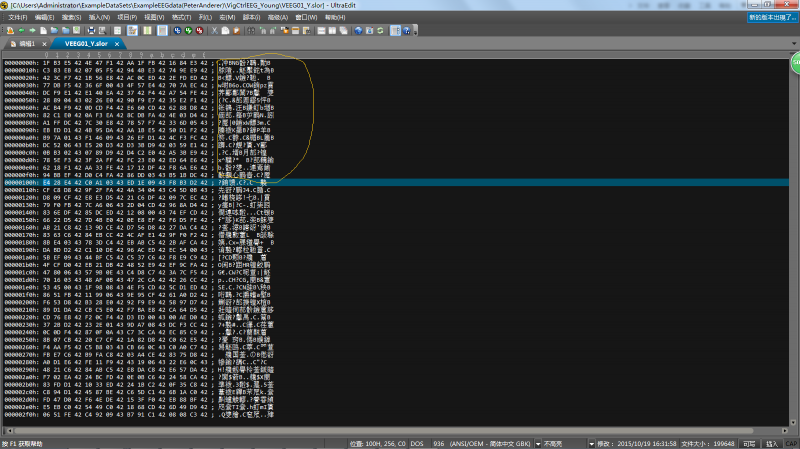The width and height of the screenshot is (800, 449).
Task: Open the 宏(M) menu
Action: [227, 17]
